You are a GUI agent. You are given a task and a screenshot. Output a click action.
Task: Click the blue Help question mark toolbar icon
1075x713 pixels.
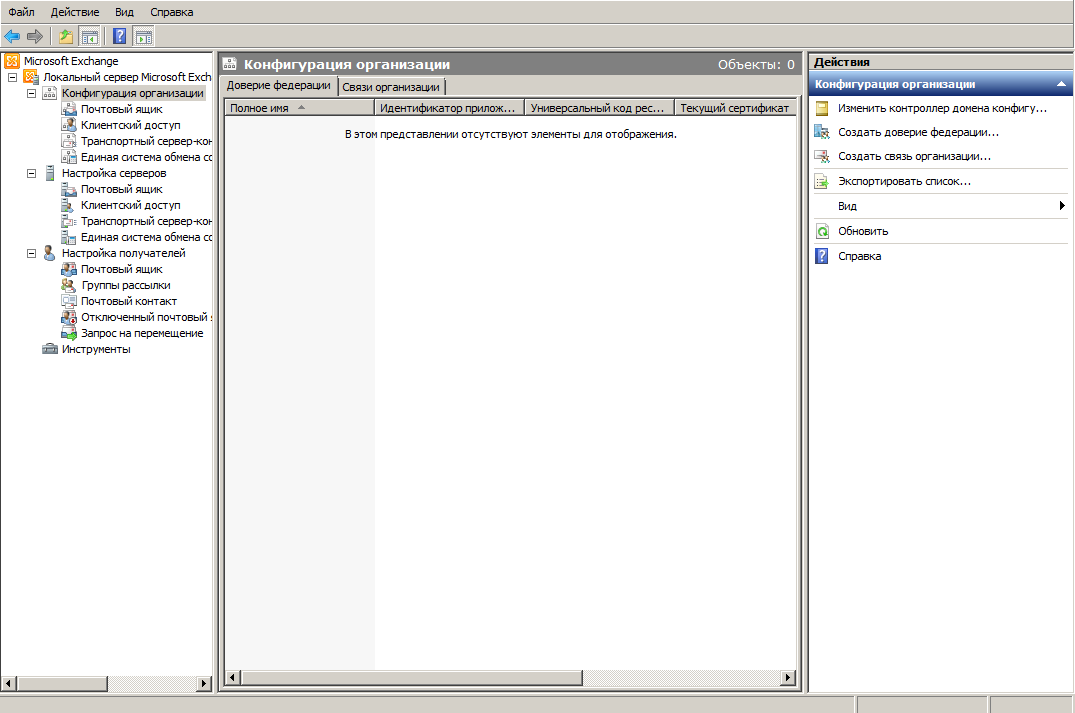tap(119, 36)
